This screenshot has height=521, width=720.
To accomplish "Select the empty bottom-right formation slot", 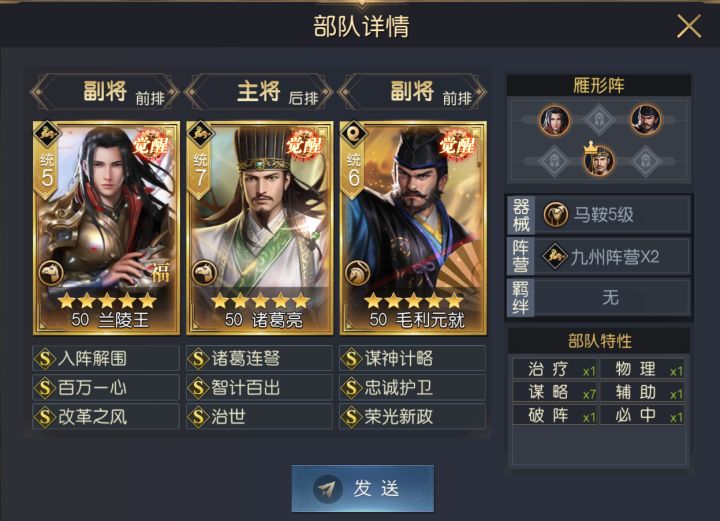I will coord(646,161).
